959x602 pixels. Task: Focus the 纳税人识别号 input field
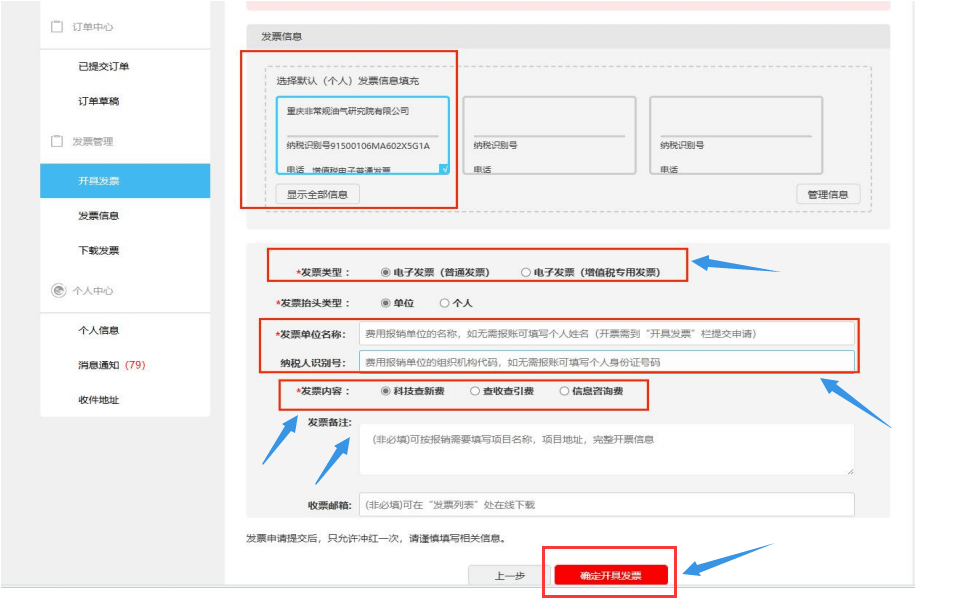(606, 362)
